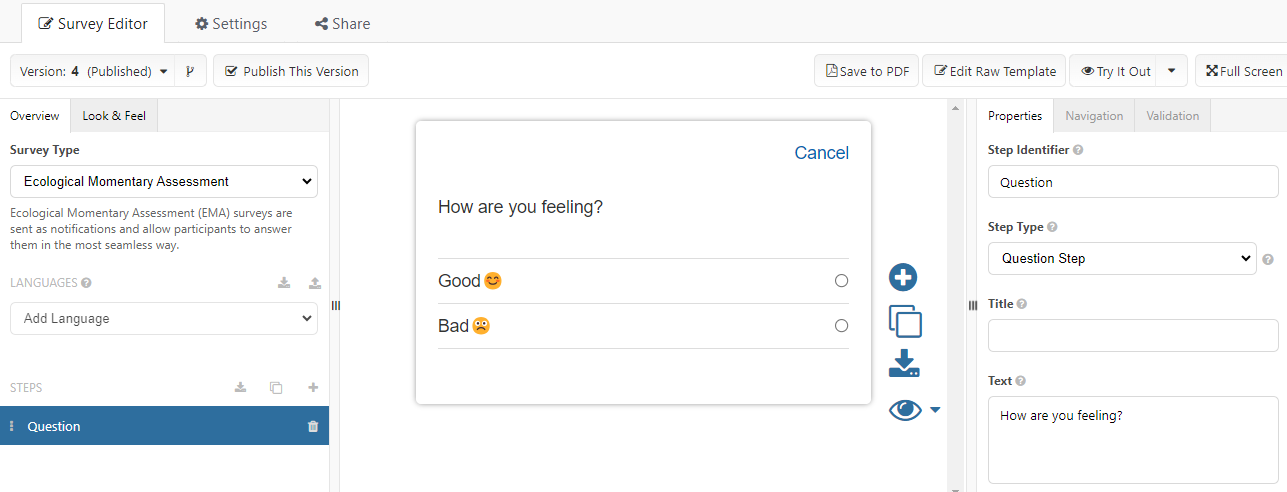Click the preview pane vertical scrollbar

click(x=955, y=300)
